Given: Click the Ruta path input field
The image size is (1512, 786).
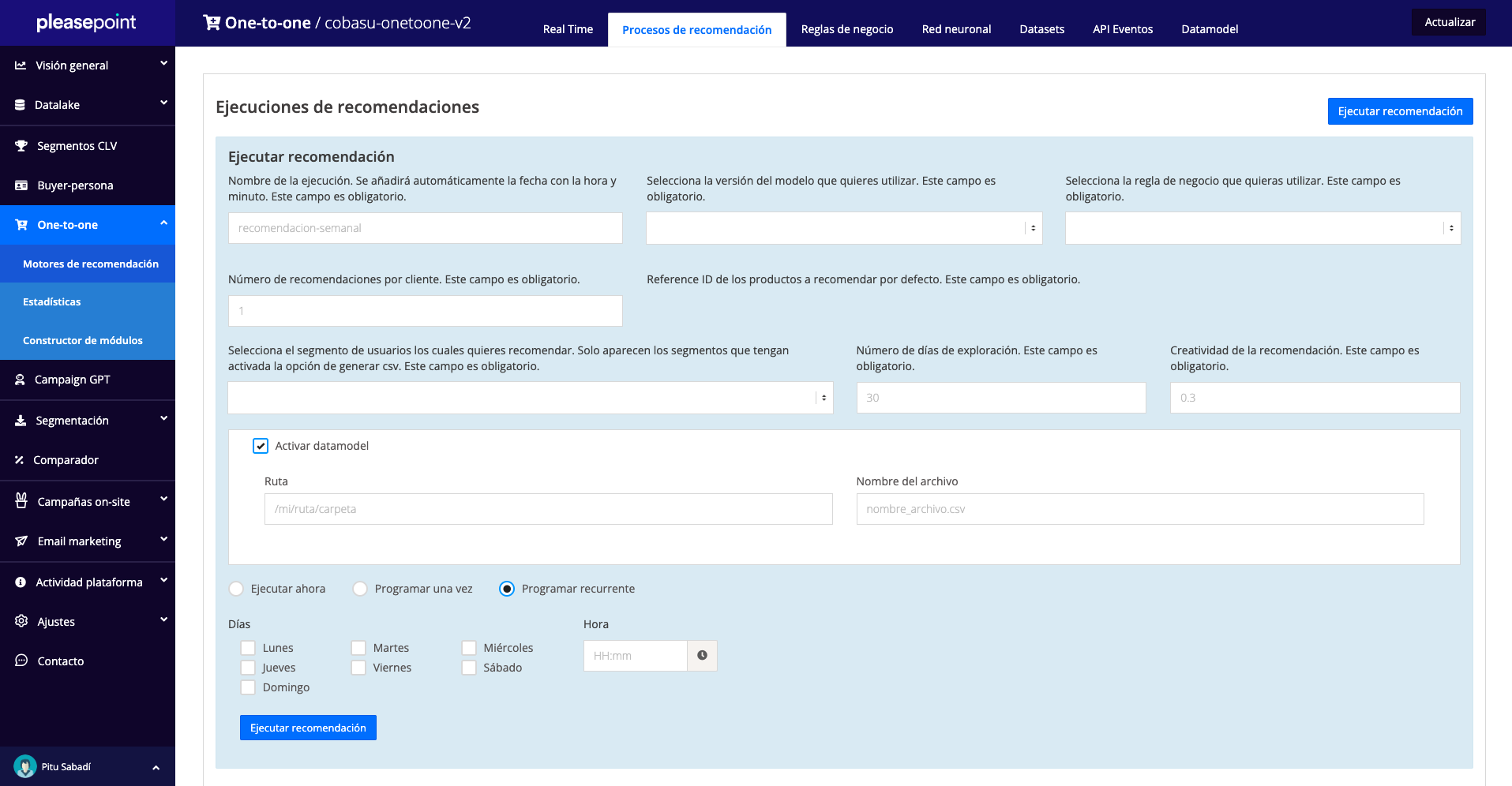Looking at the screenshot, I should [x=548, y=509].
